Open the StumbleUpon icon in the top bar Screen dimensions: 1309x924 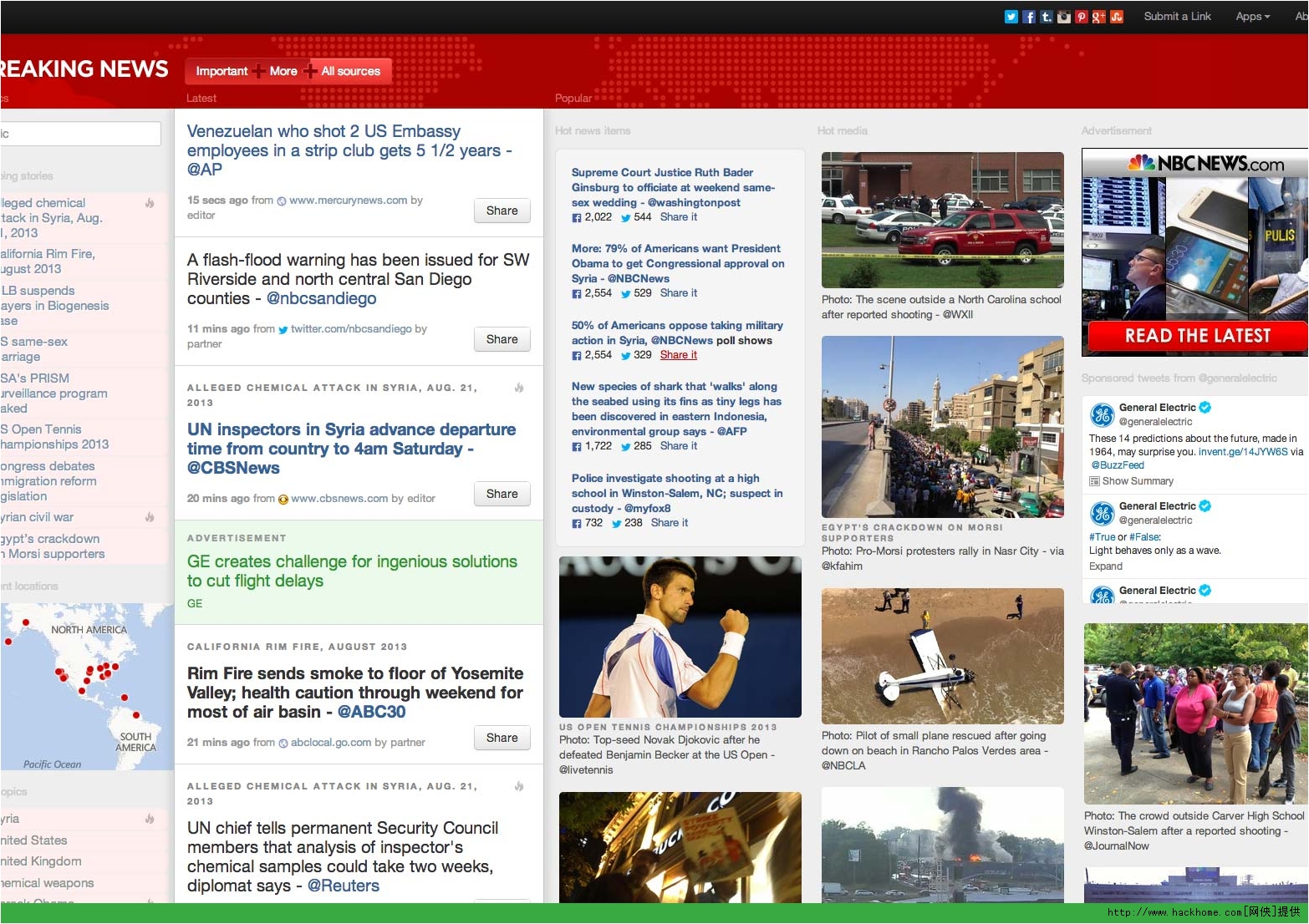coord(1116,17)
